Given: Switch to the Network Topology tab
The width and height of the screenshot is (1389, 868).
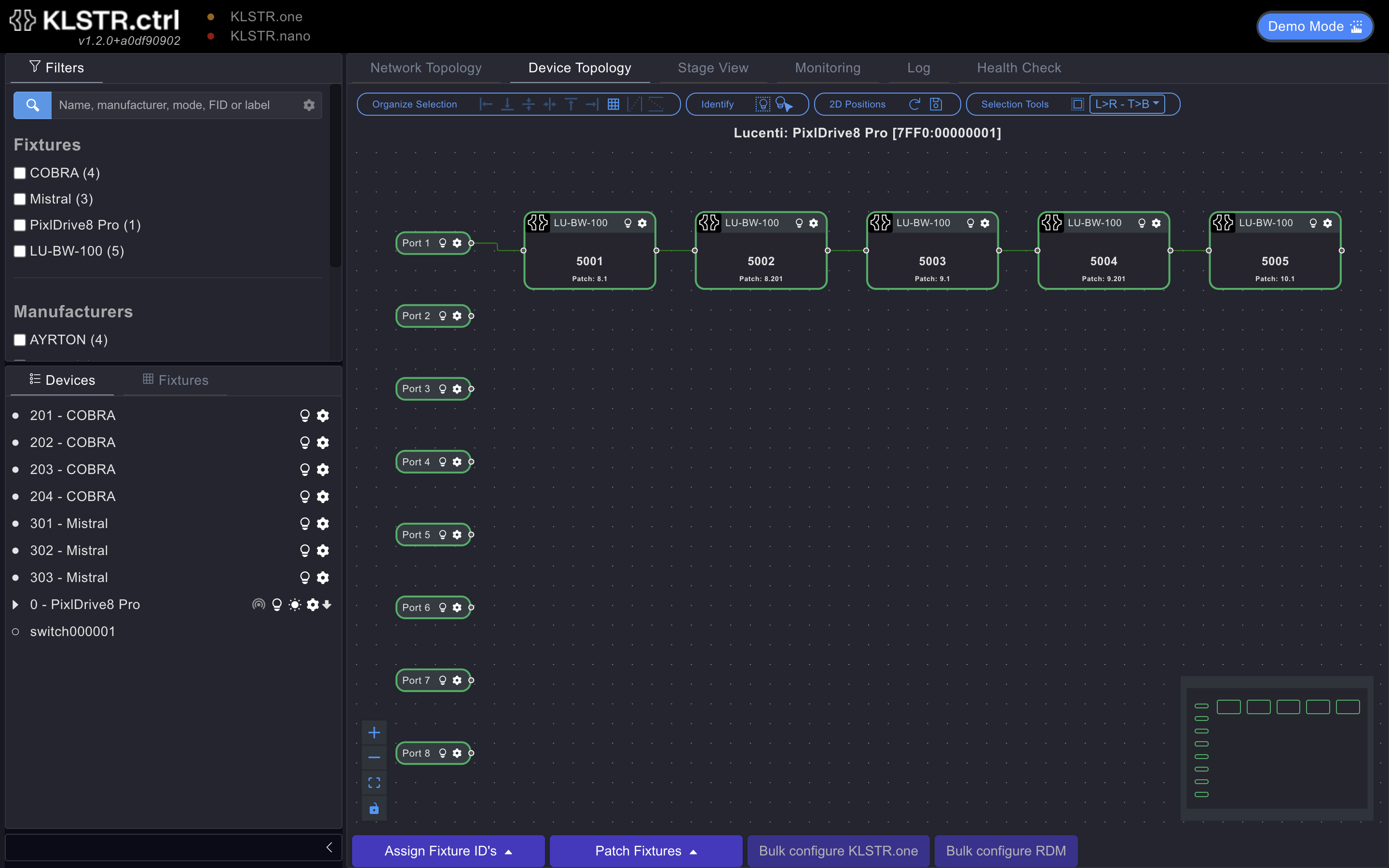Looking at the screenshot, I should coord(426,68).
